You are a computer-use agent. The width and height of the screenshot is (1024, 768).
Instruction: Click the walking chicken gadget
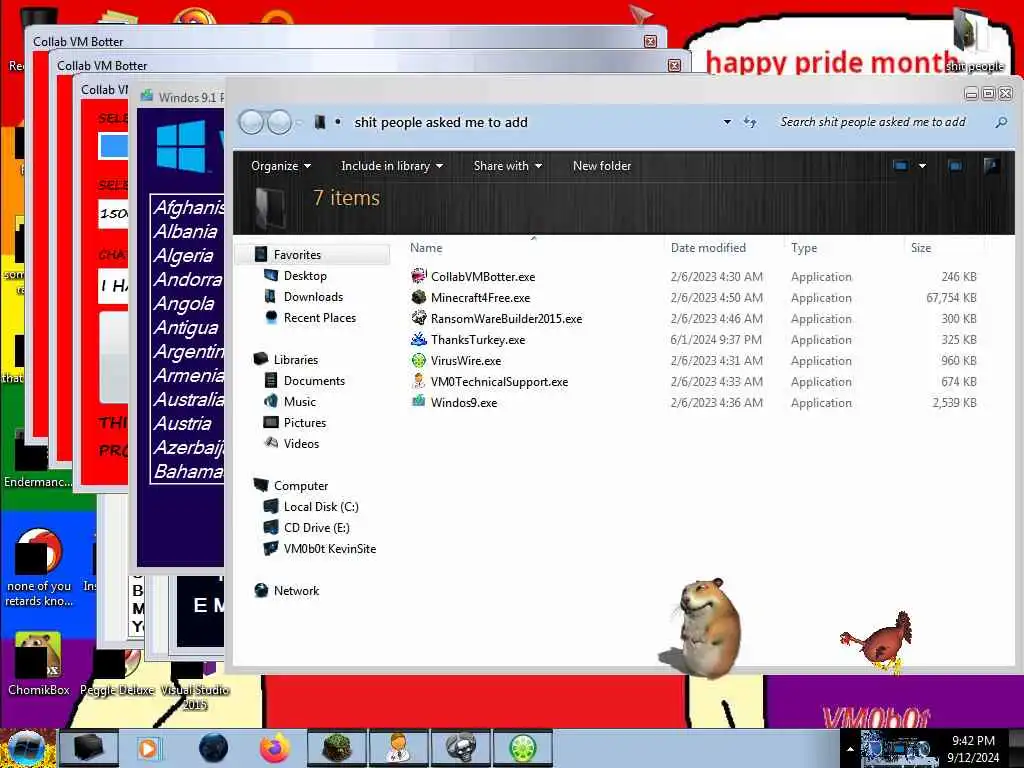click(876, 641)
